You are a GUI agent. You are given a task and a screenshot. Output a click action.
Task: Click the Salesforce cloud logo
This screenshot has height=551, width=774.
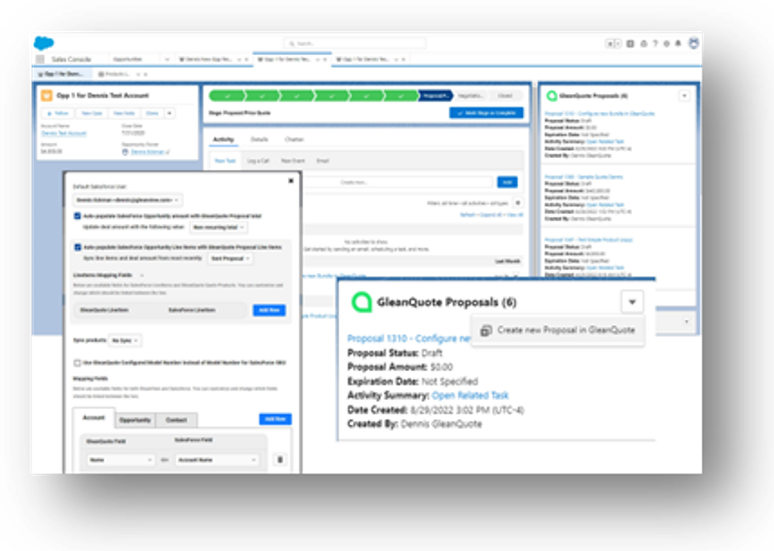pos(44,43)
